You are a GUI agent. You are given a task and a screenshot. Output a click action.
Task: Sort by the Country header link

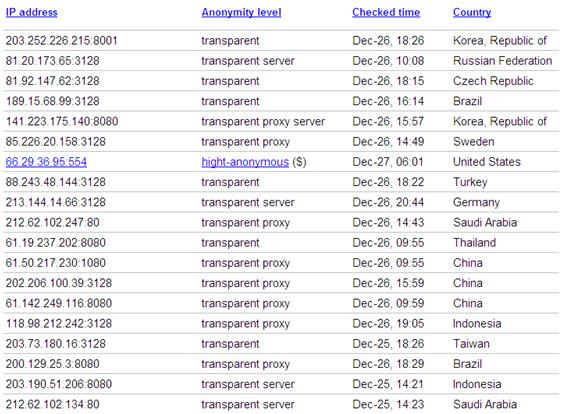pos(472,12)
